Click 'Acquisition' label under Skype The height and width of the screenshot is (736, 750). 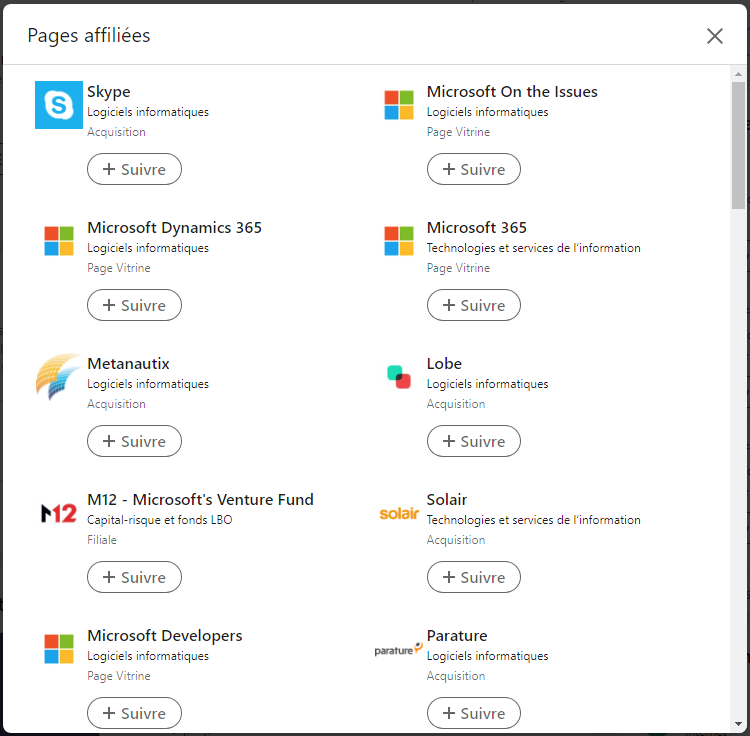[x=116, y=132]
